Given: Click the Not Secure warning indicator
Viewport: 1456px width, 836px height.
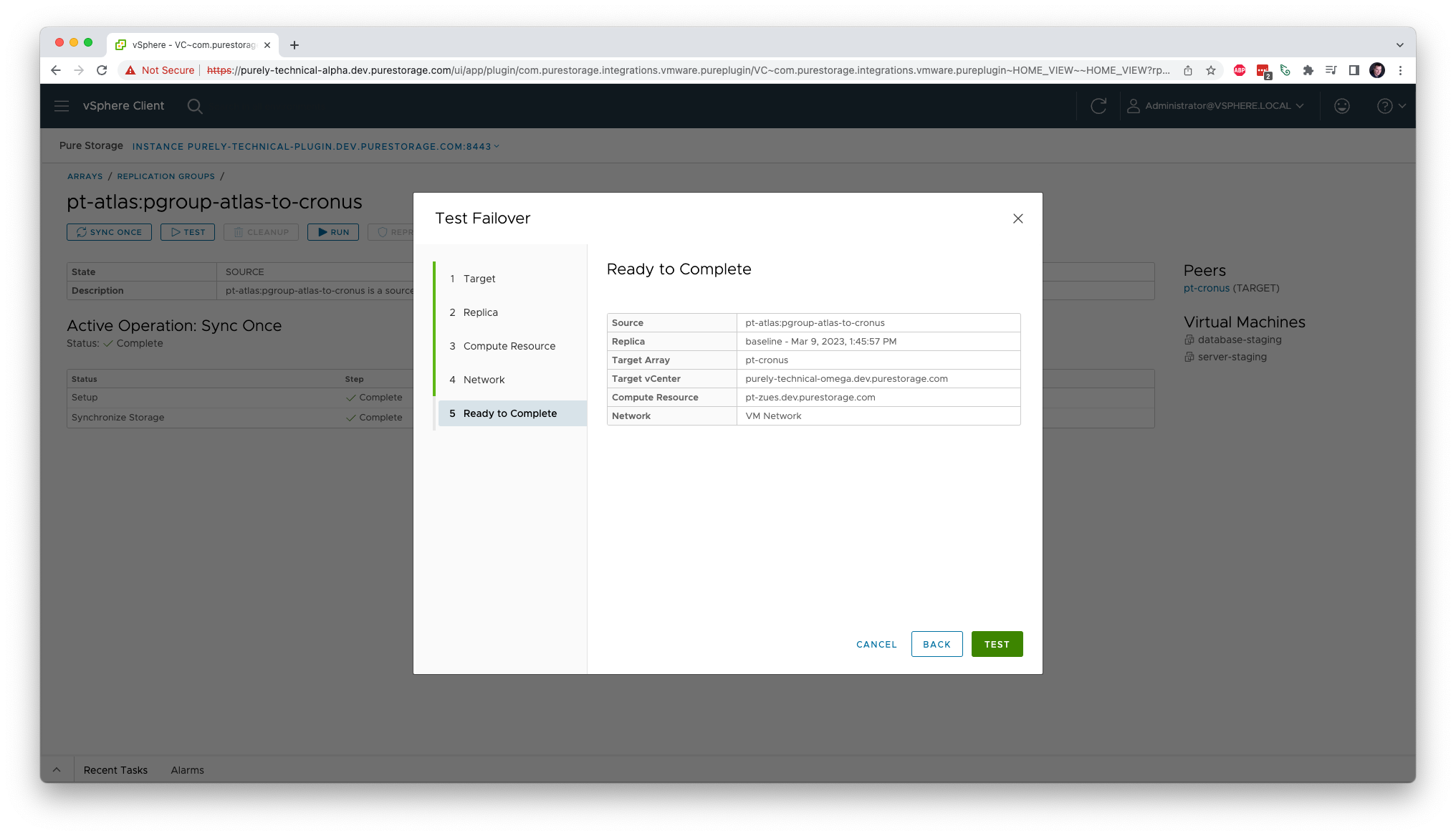Looking at the screenshot, I should pos(159,70).
